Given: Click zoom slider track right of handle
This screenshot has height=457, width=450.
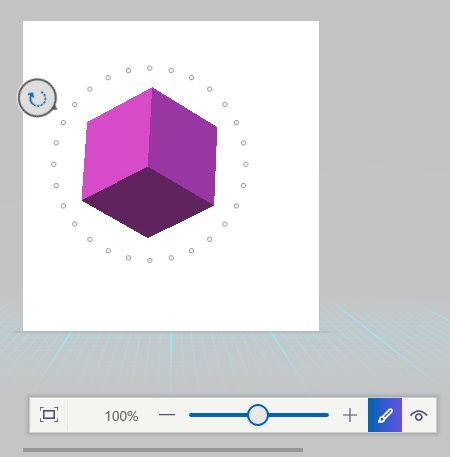Looking at the screenshot, I should [x=298, y=415].
